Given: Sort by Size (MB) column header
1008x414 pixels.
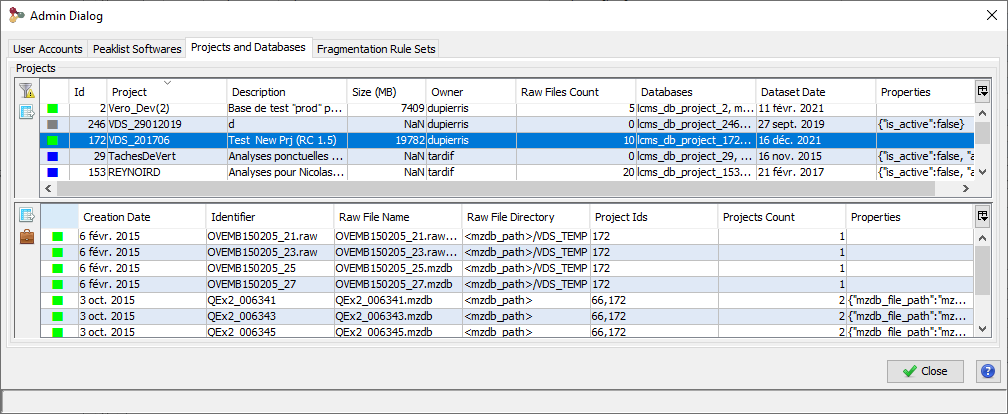Looking at the screenshot, I should coord(386,92).
